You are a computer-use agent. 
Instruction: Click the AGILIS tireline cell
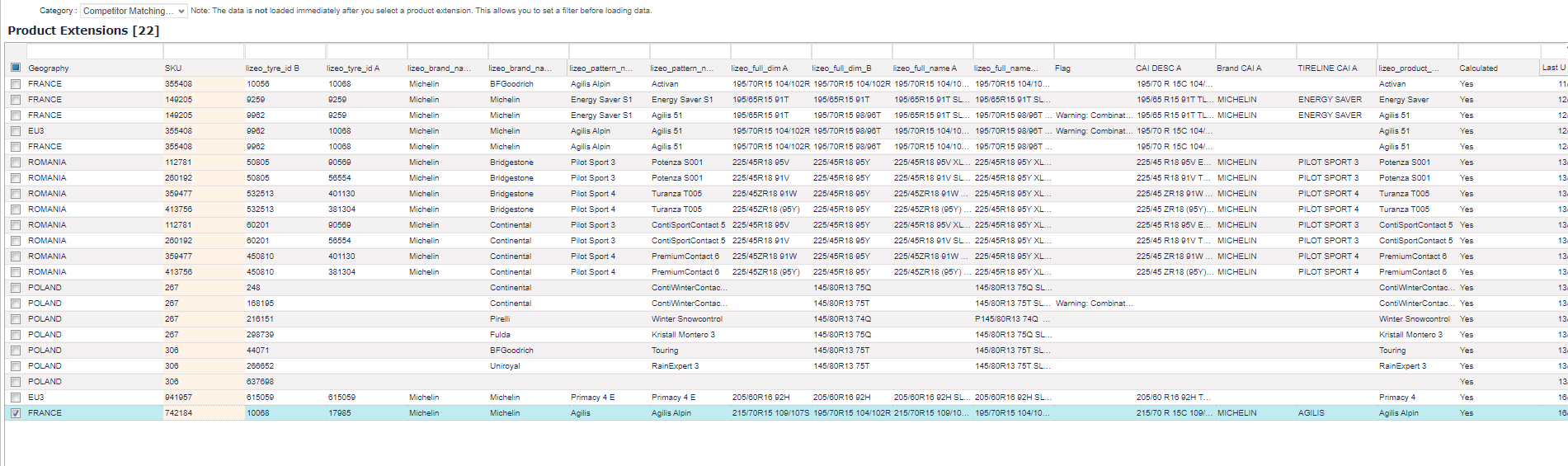tap(1311, 413)
